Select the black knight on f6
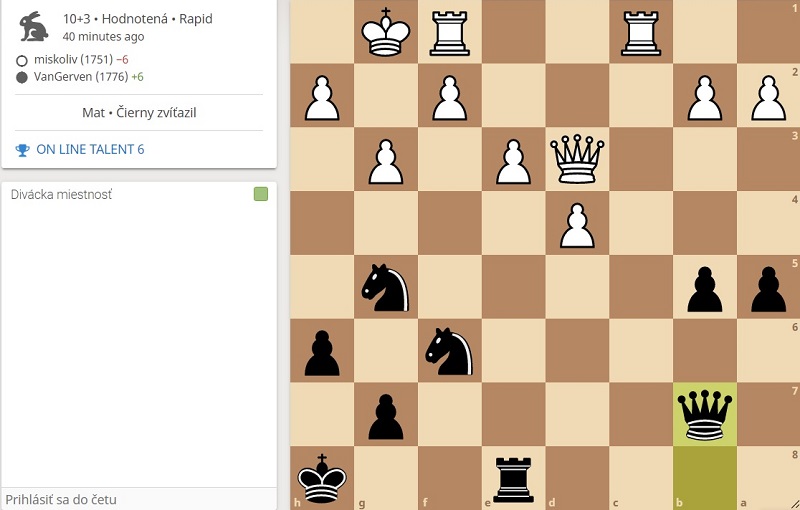 (449, 351)
